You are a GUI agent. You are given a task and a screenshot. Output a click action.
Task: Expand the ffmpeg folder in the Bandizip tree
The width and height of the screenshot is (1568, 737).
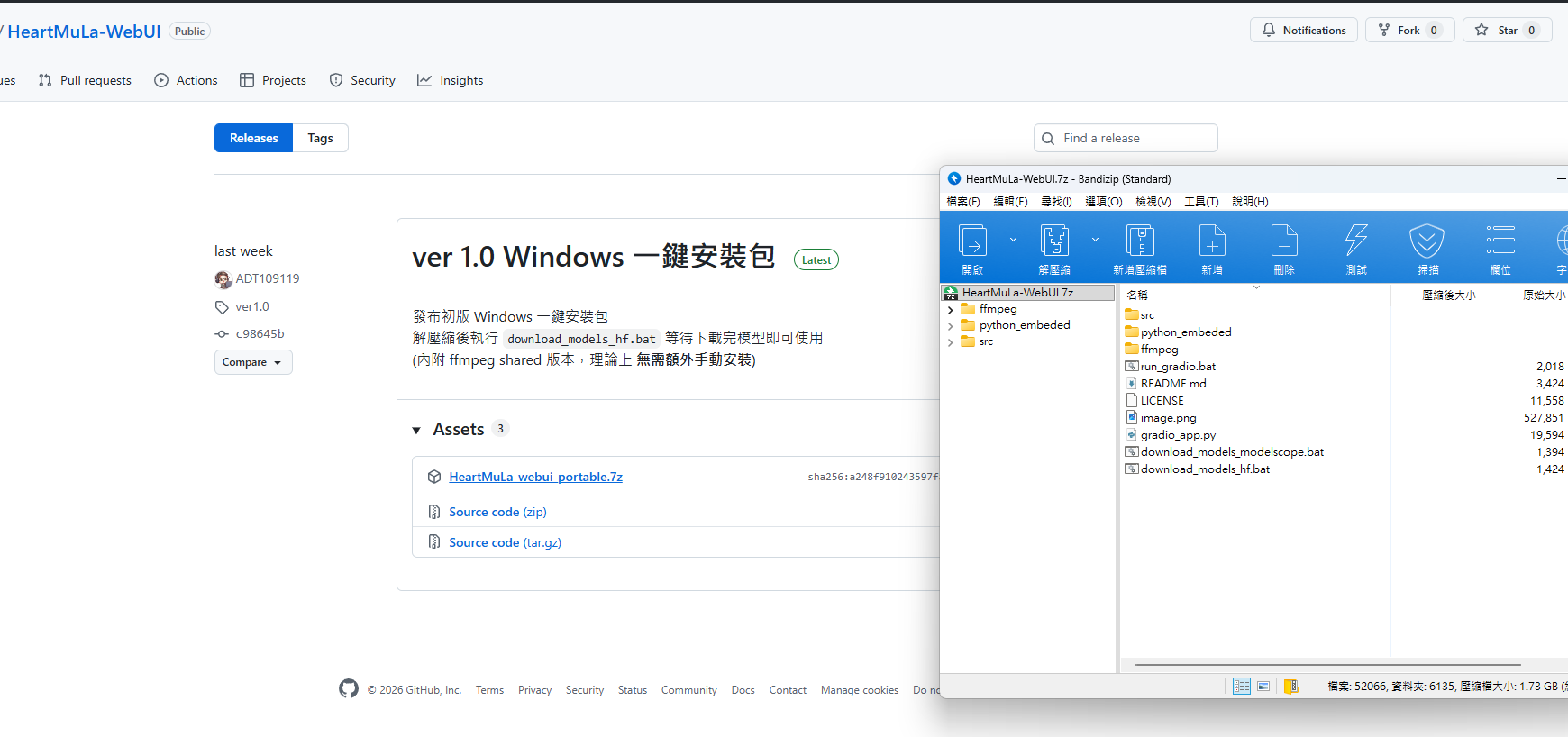[950, 310]
